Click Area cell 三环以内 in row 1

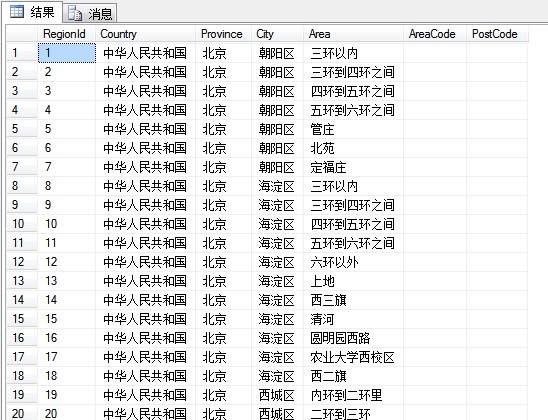pyautogui.click(x=353, y=53)
